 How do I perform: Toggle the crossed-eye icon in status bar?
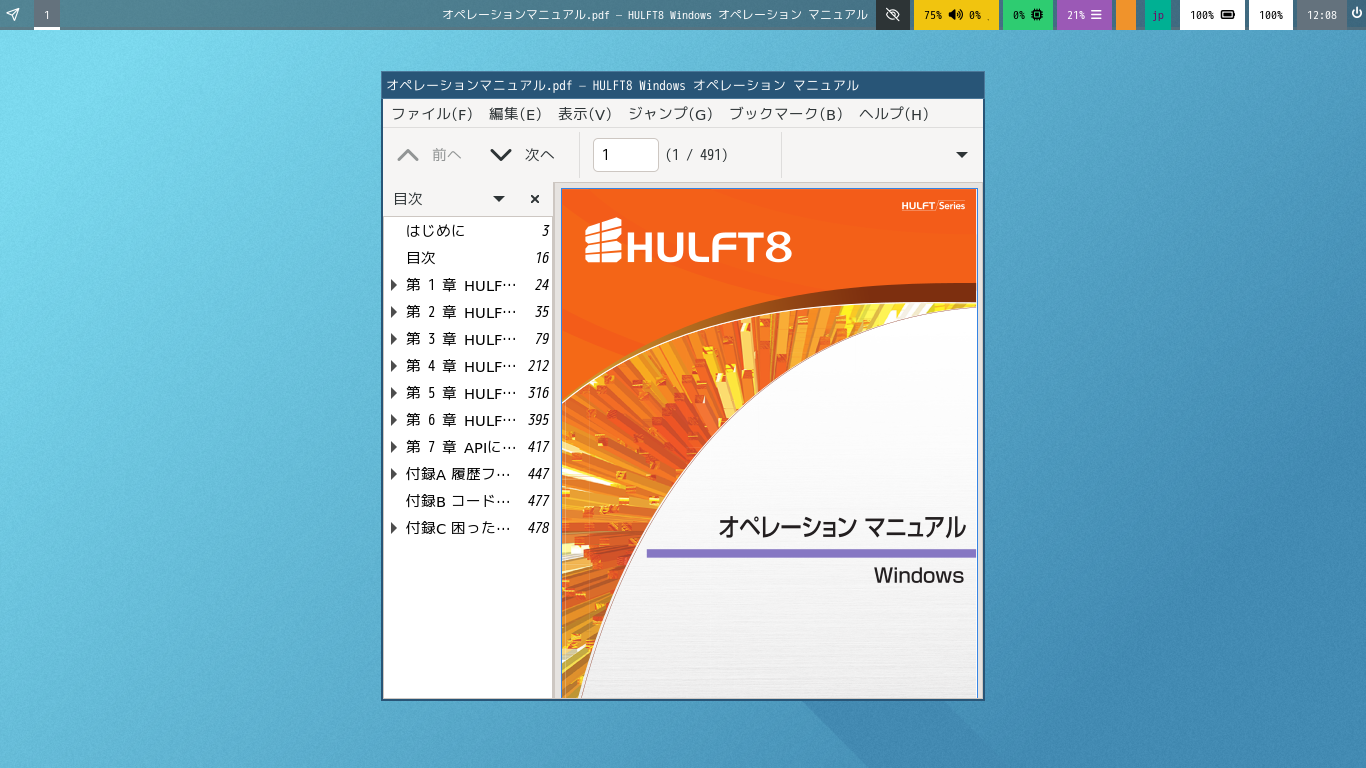coord(893,15)
